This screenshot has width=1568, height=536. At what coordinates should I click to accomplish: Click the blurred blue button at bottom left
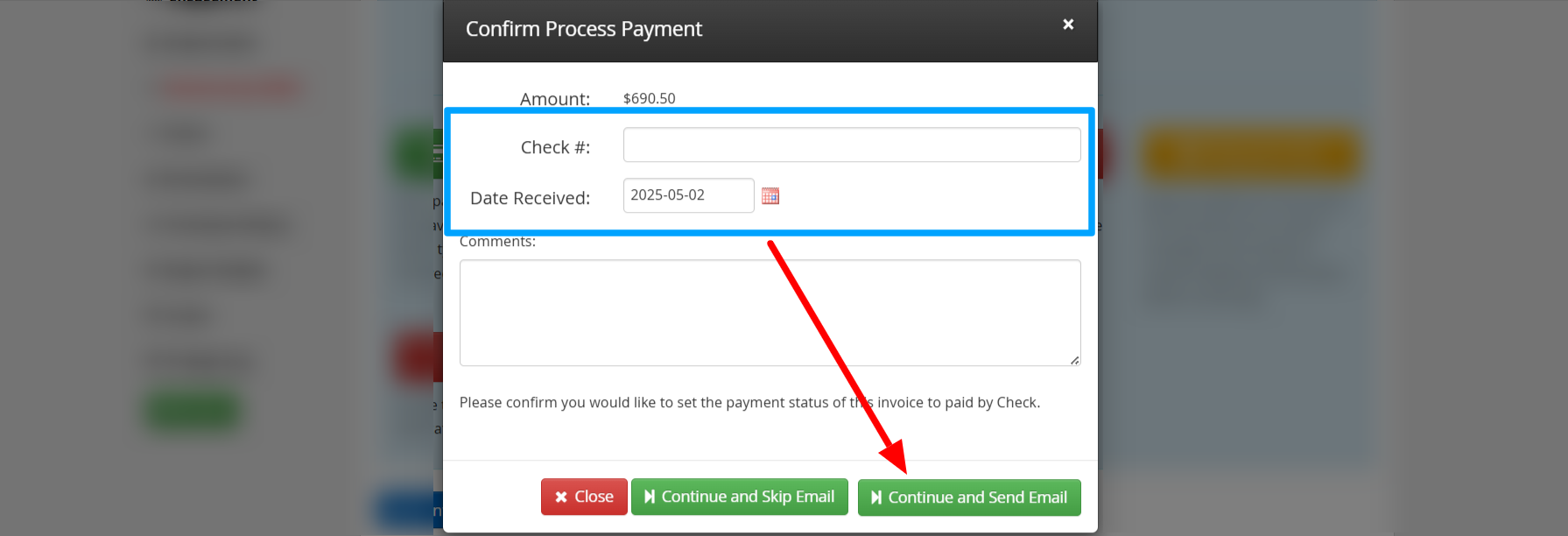tap(404, 511)
